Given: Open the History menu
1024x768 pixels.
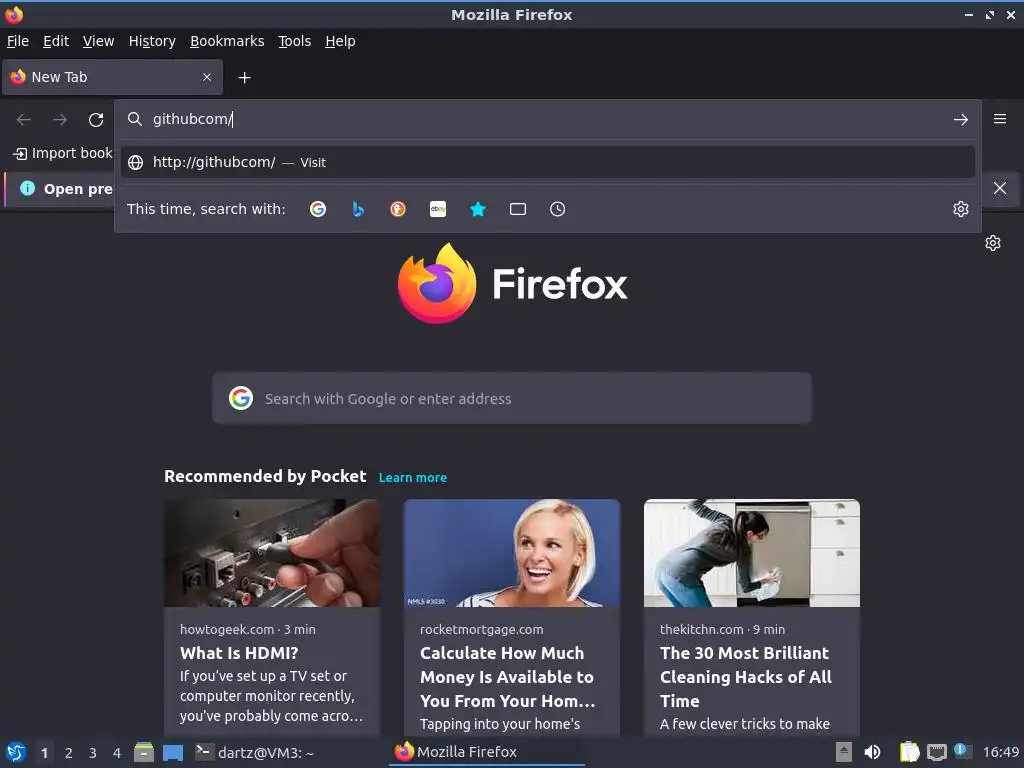Looking at the screenshot, I should (x=152, y=41).
